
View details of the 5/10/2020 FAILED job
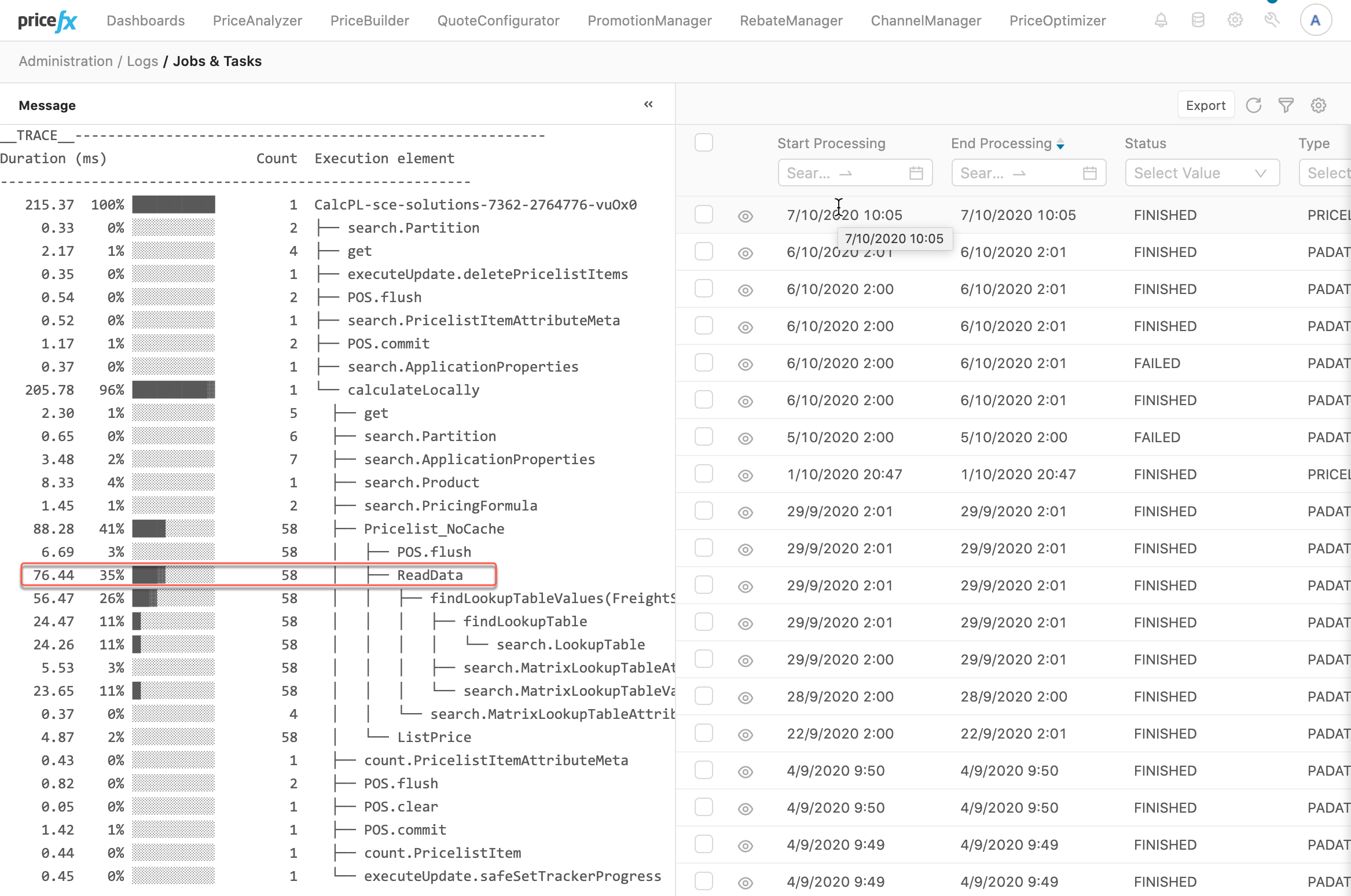click(x=745, y=438)
